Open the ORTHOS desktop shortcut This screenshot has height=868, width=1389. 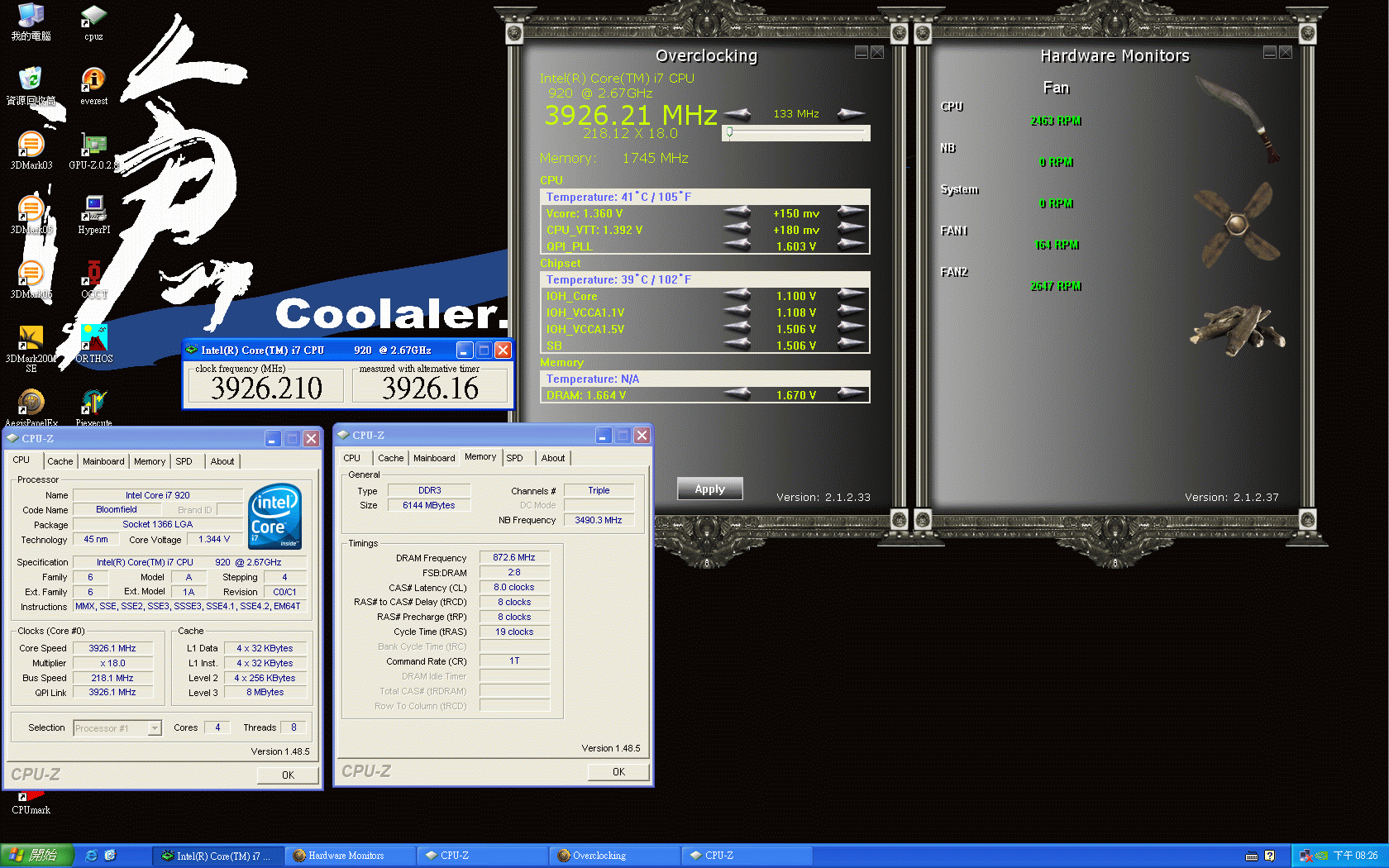point(93,344)
